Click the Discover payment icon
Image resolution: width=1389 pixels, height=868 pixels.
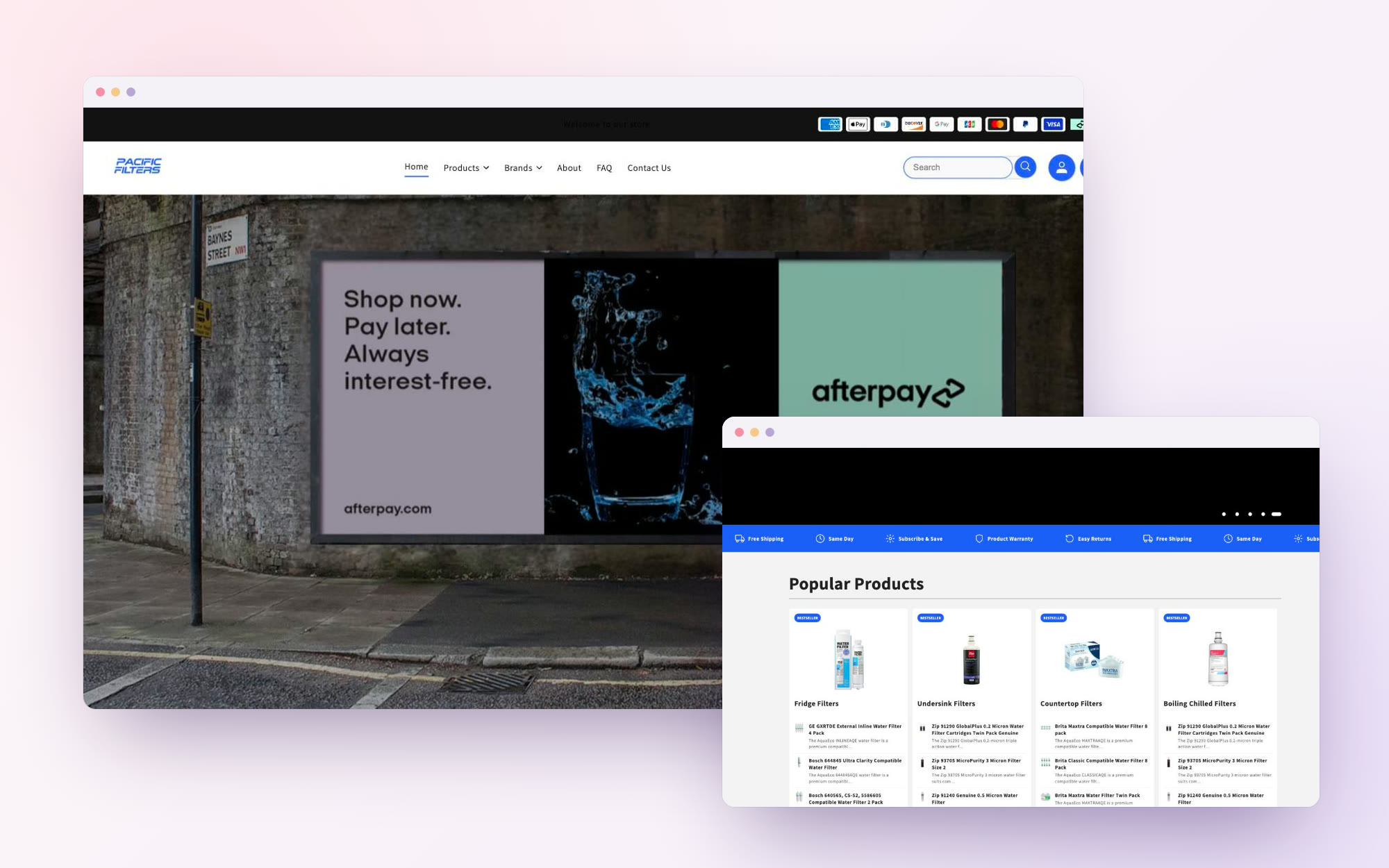[x=913, y=124]
